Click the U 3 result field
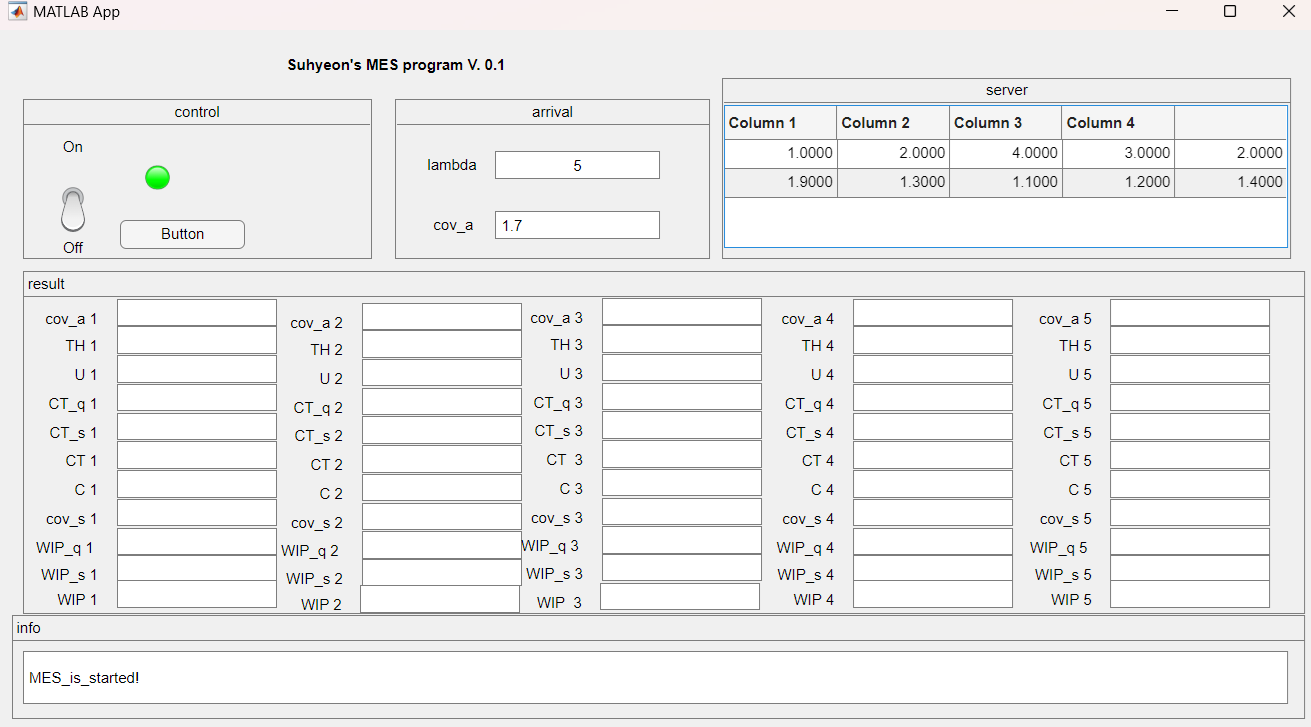This screenshot has width=1311, height=727. pos(682,368)
